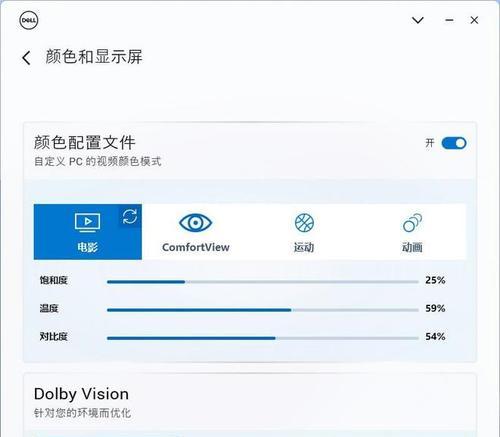This screenshot has width=500, height=437.
Task: Select the 电影 movie screen icon
Action: [x=87, y=222]
